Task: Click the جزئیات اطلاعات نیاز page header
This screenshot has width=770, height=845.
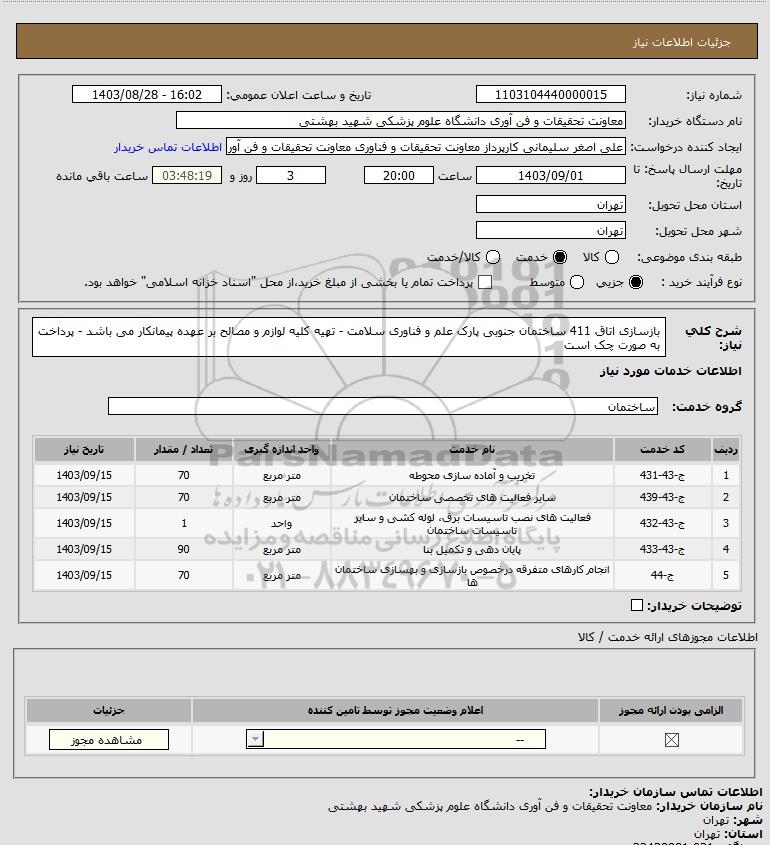Action: tap(682, 42)
